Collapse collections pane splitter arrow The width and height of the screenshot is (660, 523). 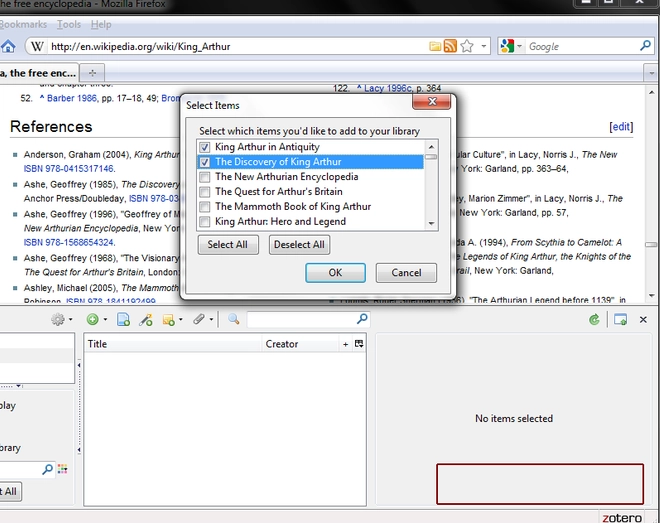[x=79, y=365]
